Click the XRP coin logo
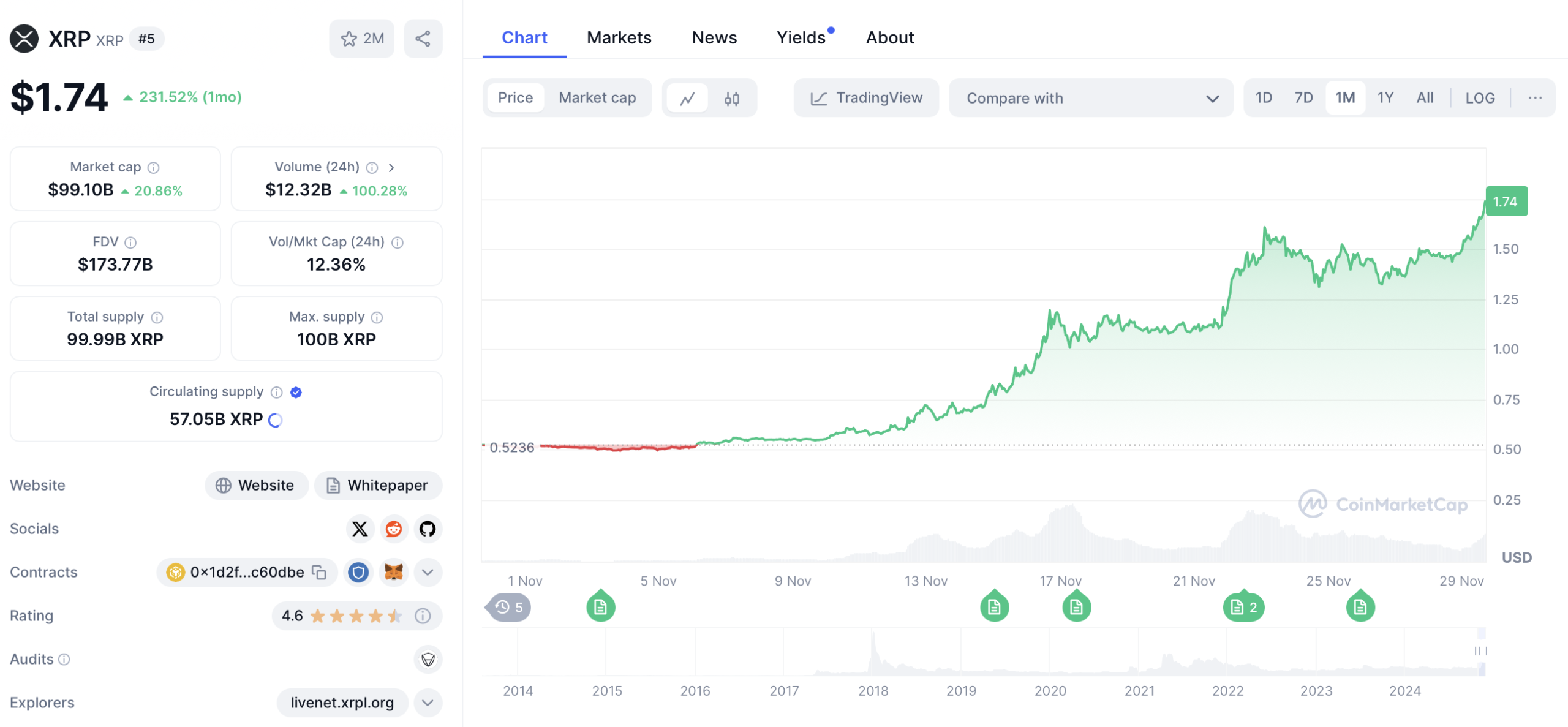Image resolution: width=1568 pixels, height=727 pixels. pos(24,39)
